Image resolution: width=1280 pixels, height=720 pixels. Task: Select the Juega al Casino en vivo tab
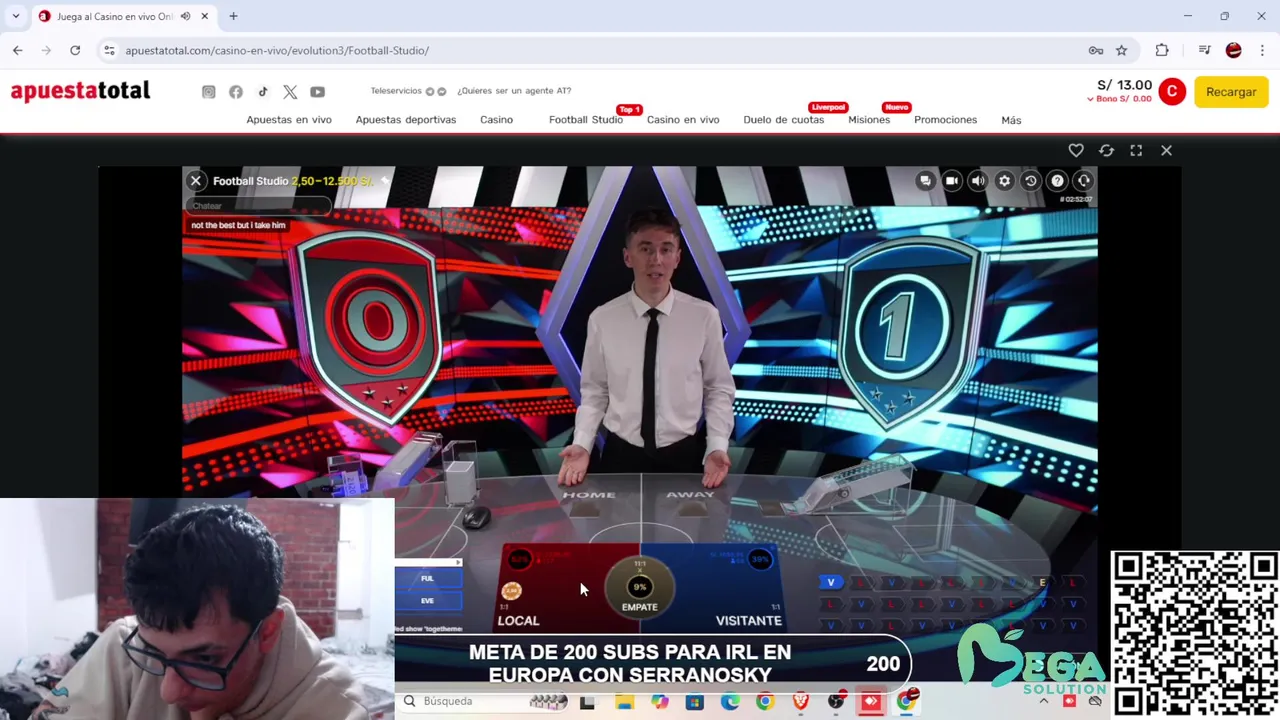point(124,17)
